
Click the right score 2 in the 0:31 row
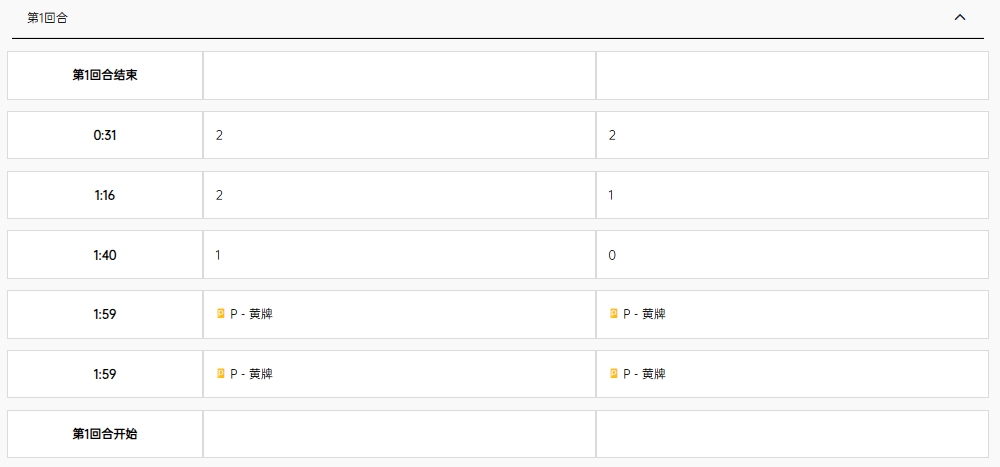pos(612,135)
